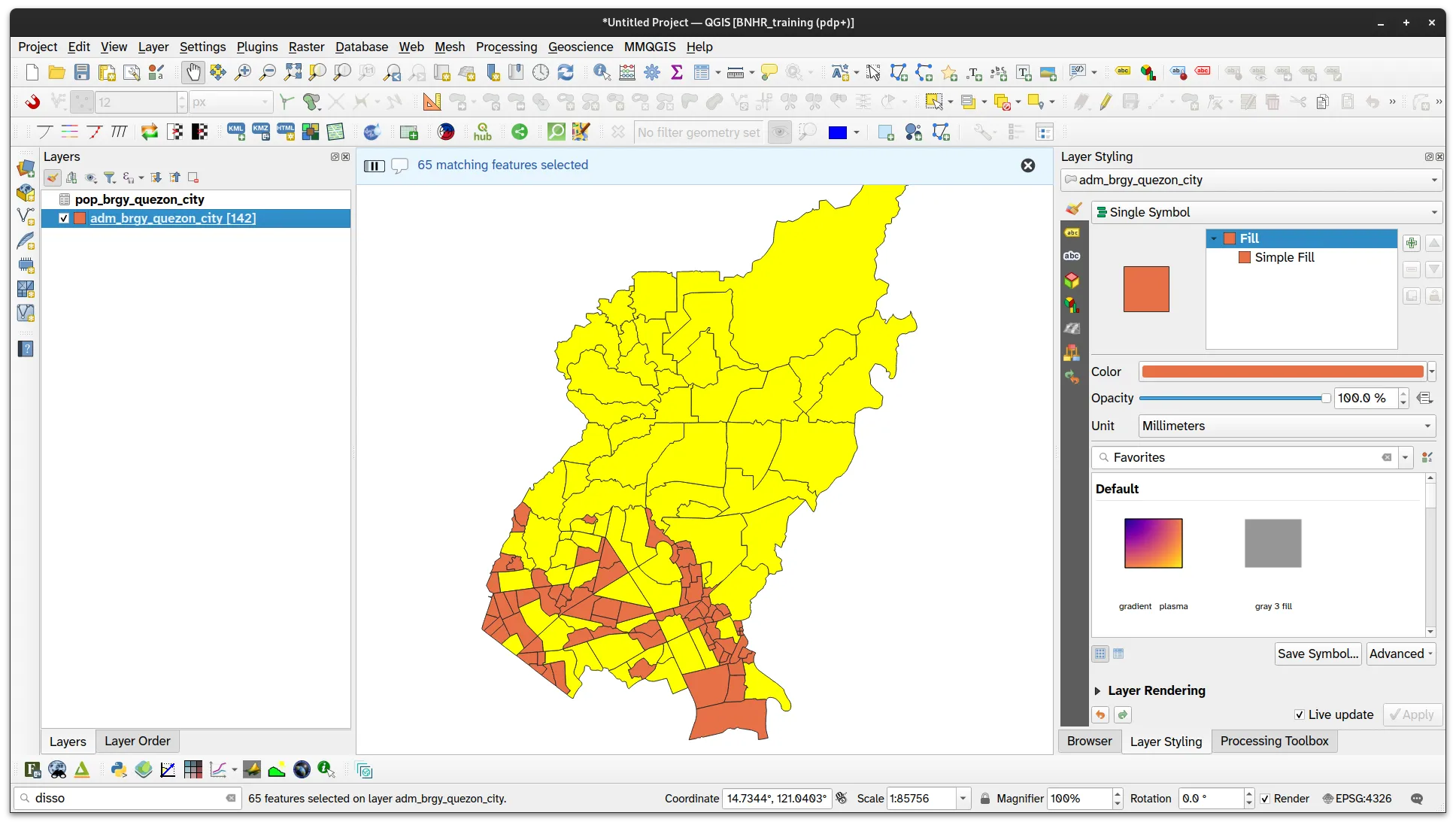1456x825 pixels.
Task: Open the fill Color picker
Action: [1282, 371]
